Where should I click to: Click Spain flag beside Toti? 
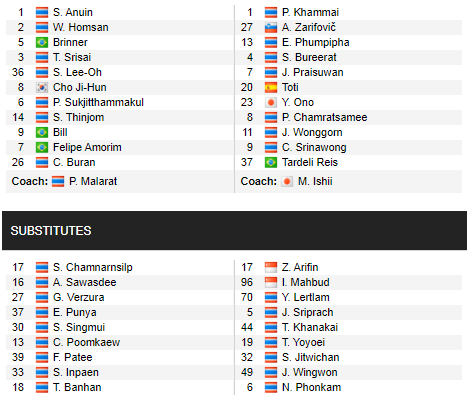pos(271,87)
